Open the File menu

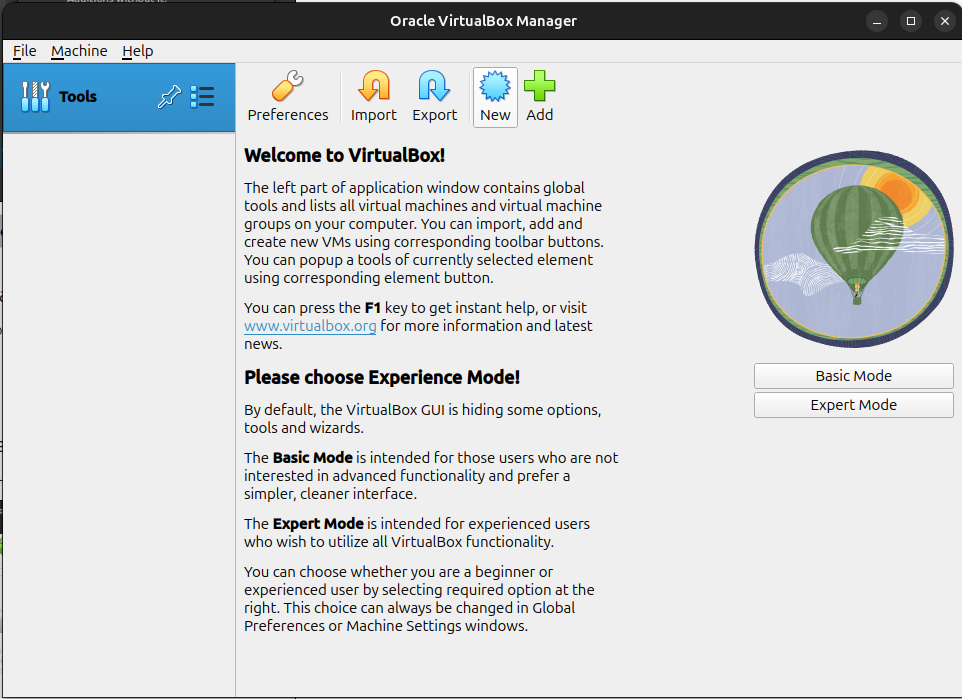click(x=25, y=51)
